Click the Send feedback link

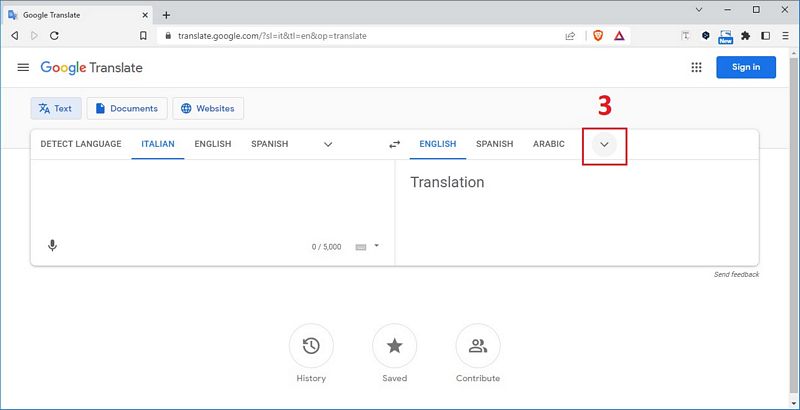[x=736, y=274]
